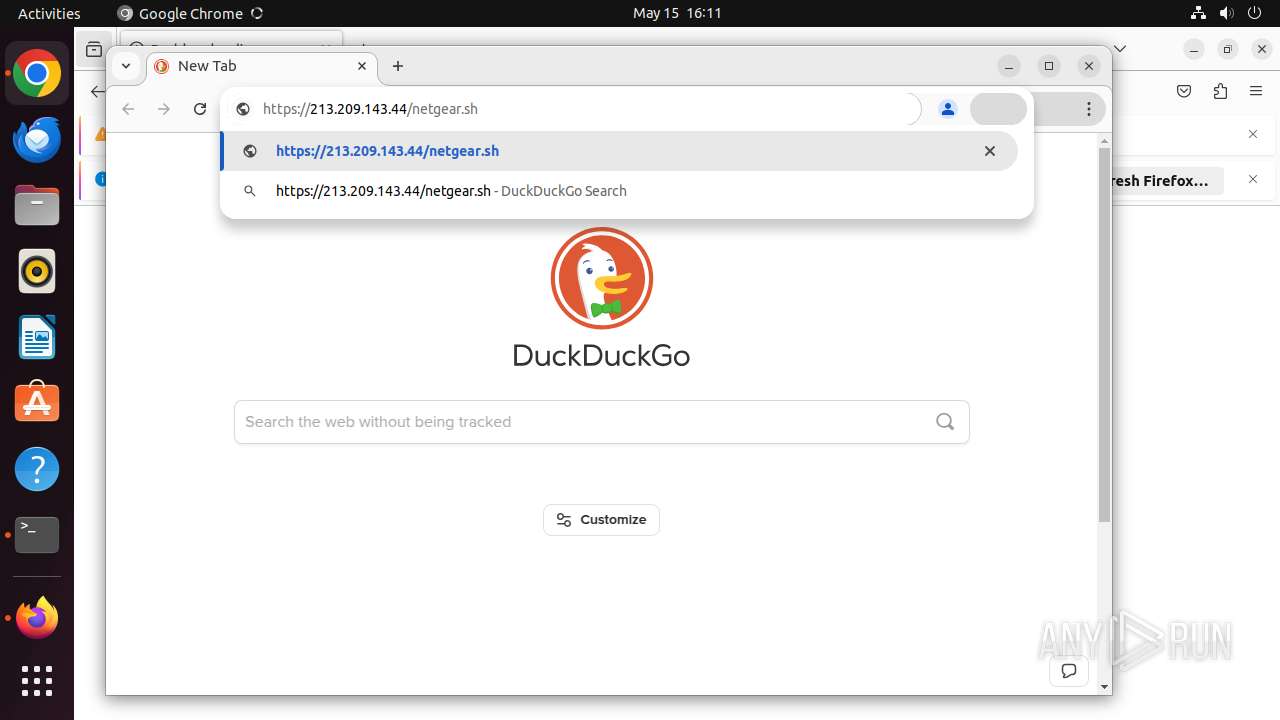Open the network status tray icon
The image size is (1280, 720).
click(1199, 13)
